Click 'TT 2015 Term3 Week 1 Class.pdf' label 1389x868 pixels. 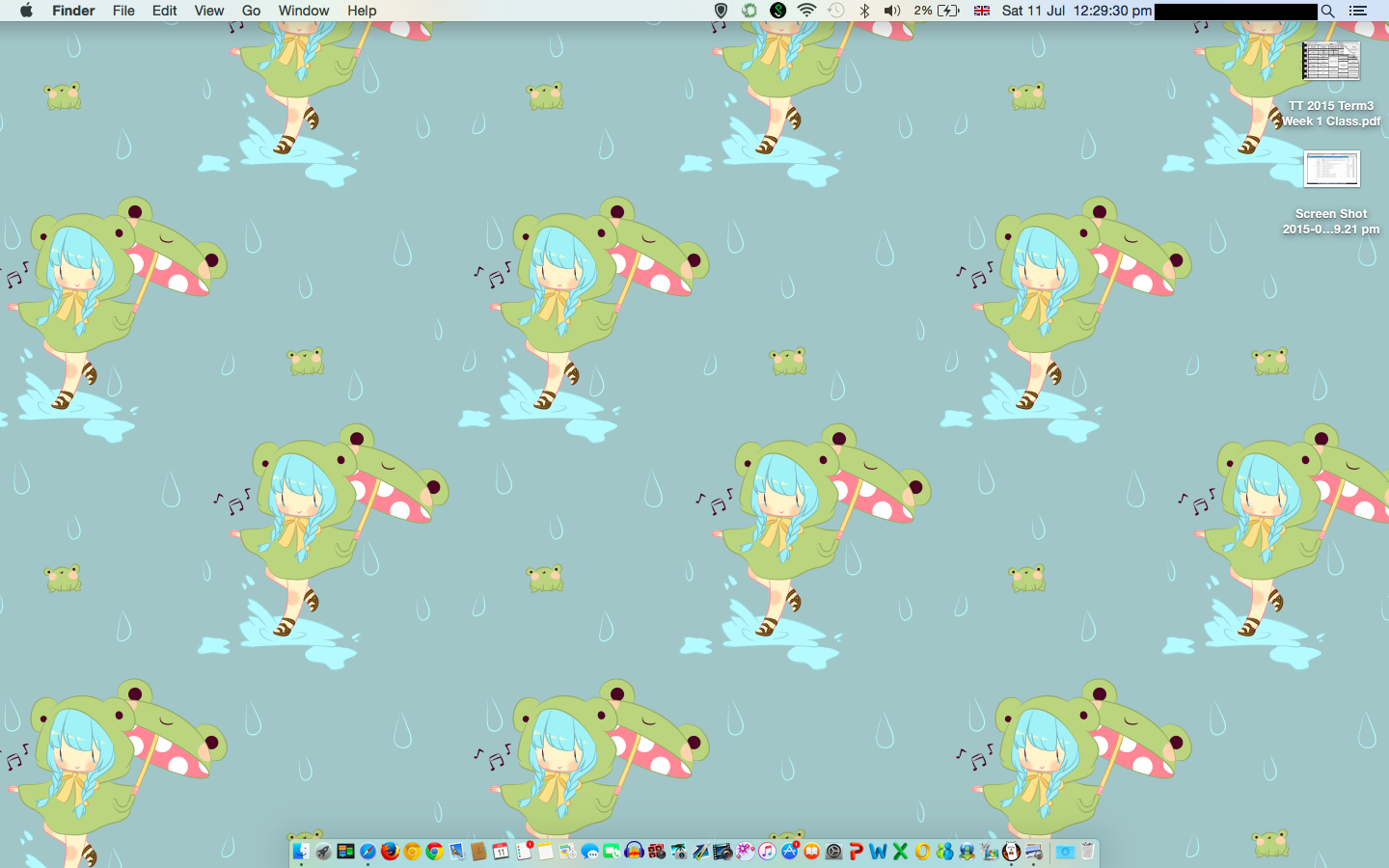(x=1331, y=114)
